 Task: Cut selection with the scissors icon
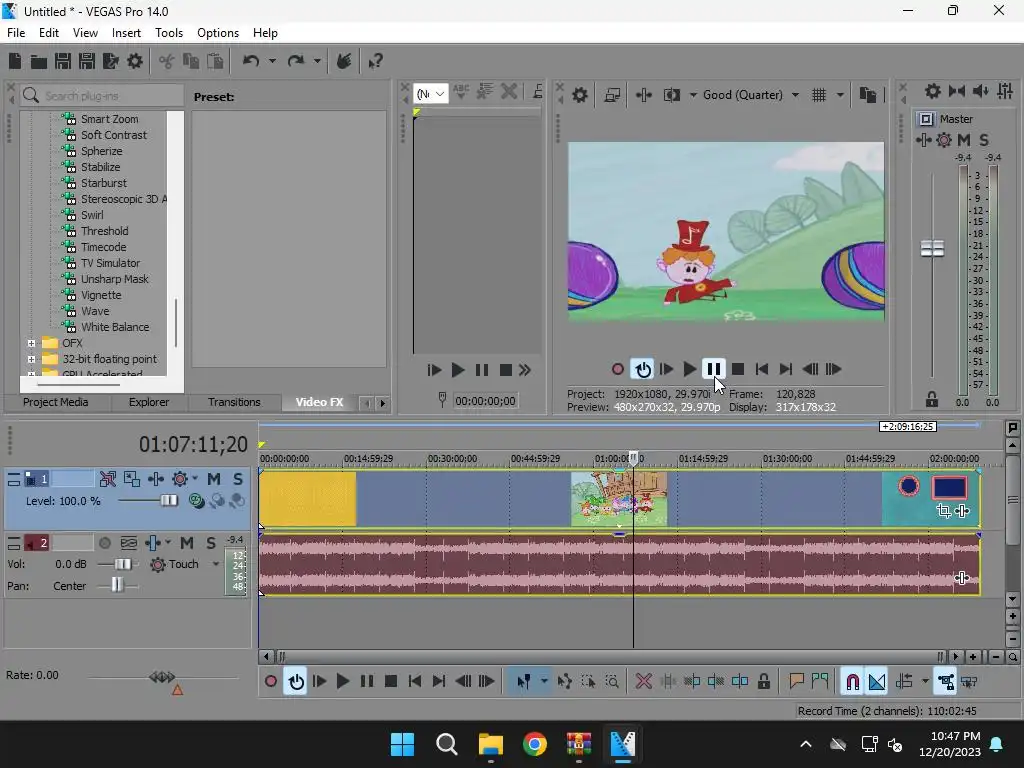[167, 61]
